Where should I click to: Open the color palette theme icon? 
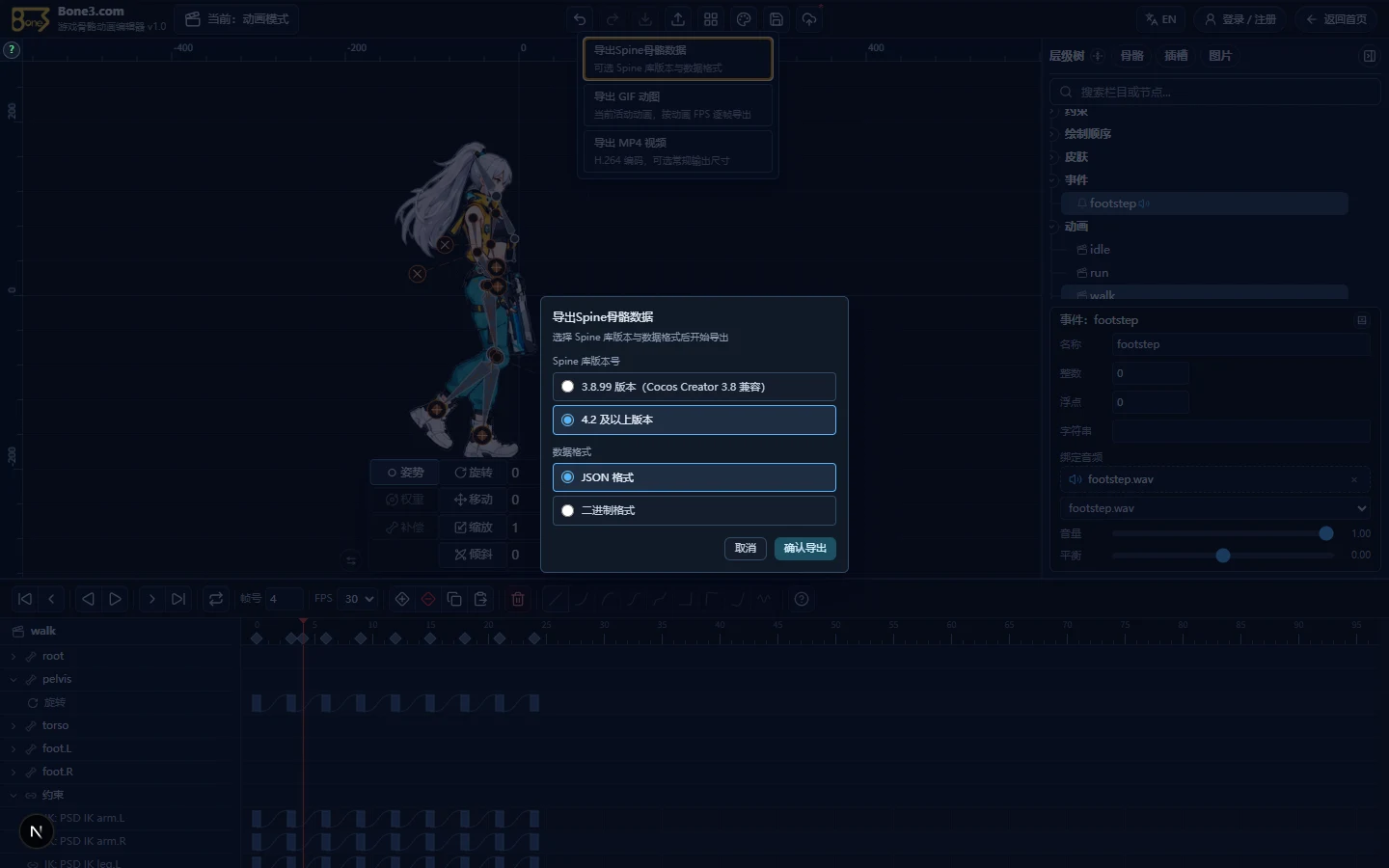(744, 19)
